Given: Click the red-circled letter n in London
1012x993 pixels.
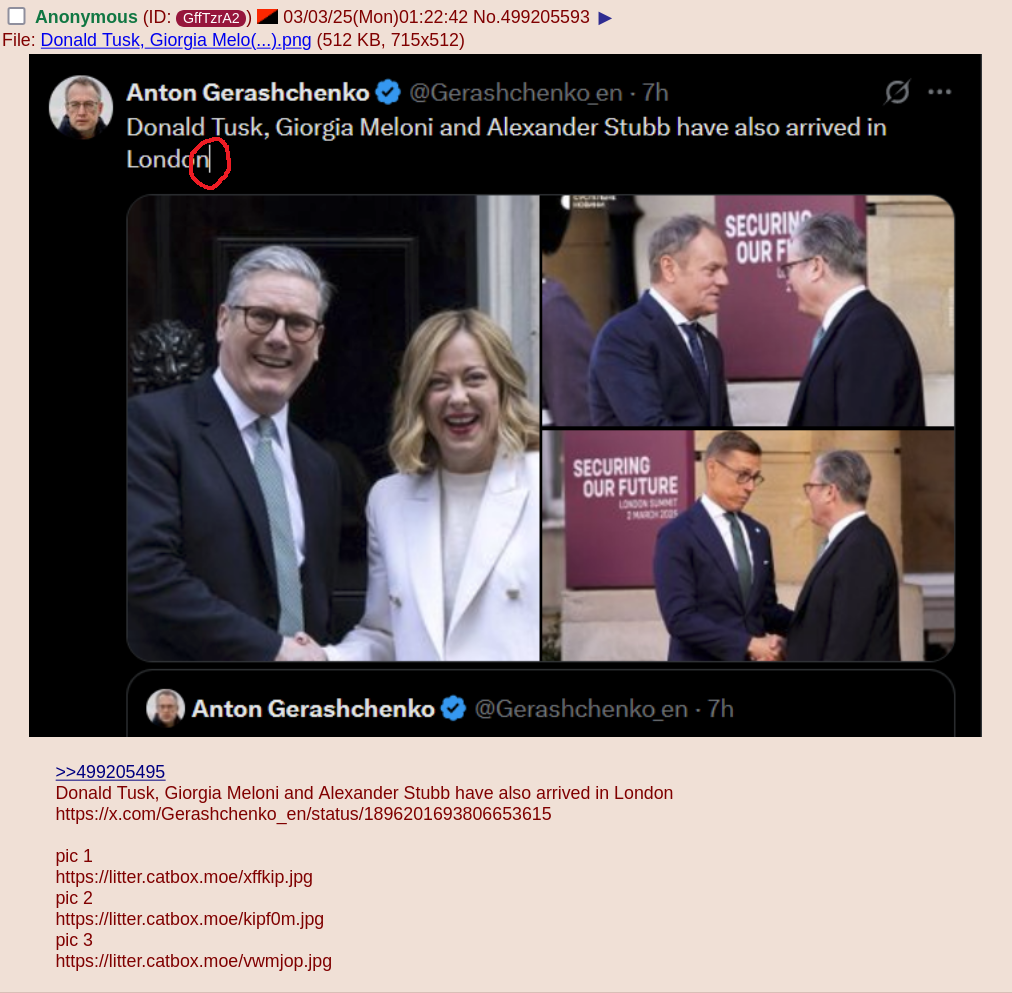Looking at the screenshot, I should coord(202,159).
